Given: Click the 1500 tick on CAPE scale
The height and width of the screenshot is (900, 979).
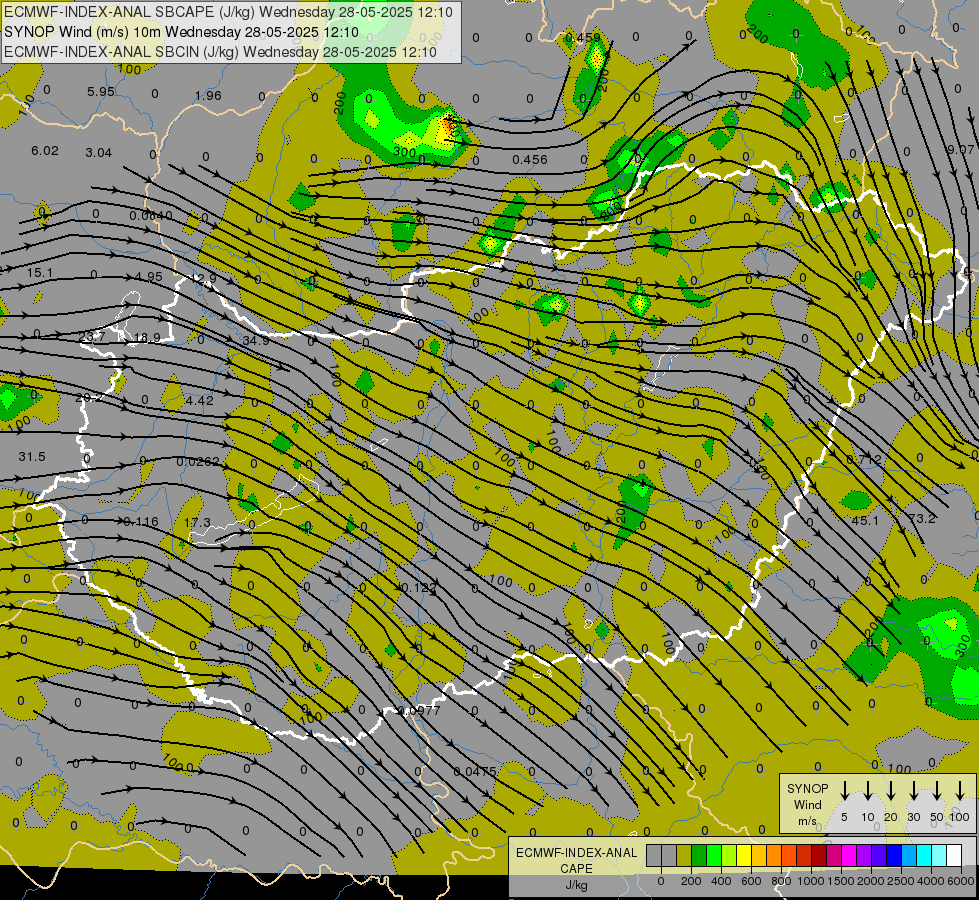Looking at the screenshot, I should click(x=841, y=881).
